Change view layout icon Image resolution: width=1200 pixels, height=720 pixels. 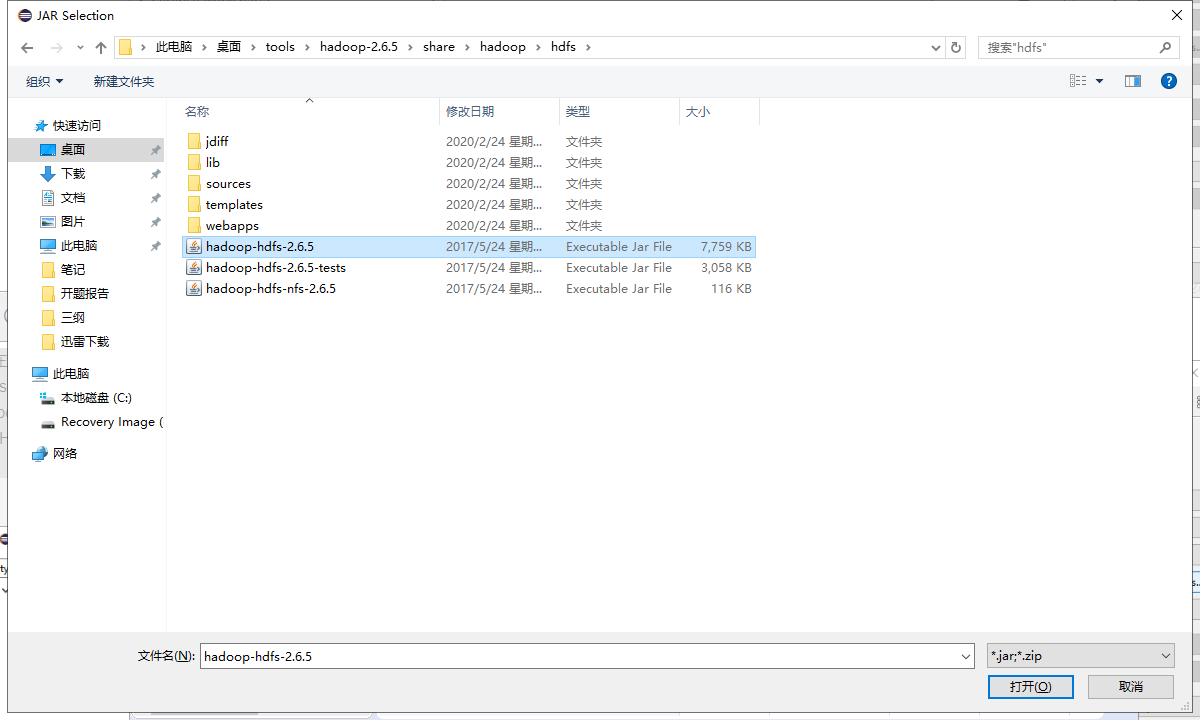pyautogui.click(x=1078, y=81)
